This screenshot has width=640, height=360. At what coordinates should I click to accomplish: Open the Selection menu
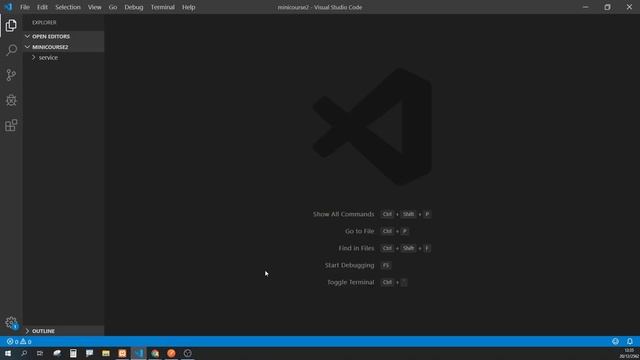pos(68,7)
